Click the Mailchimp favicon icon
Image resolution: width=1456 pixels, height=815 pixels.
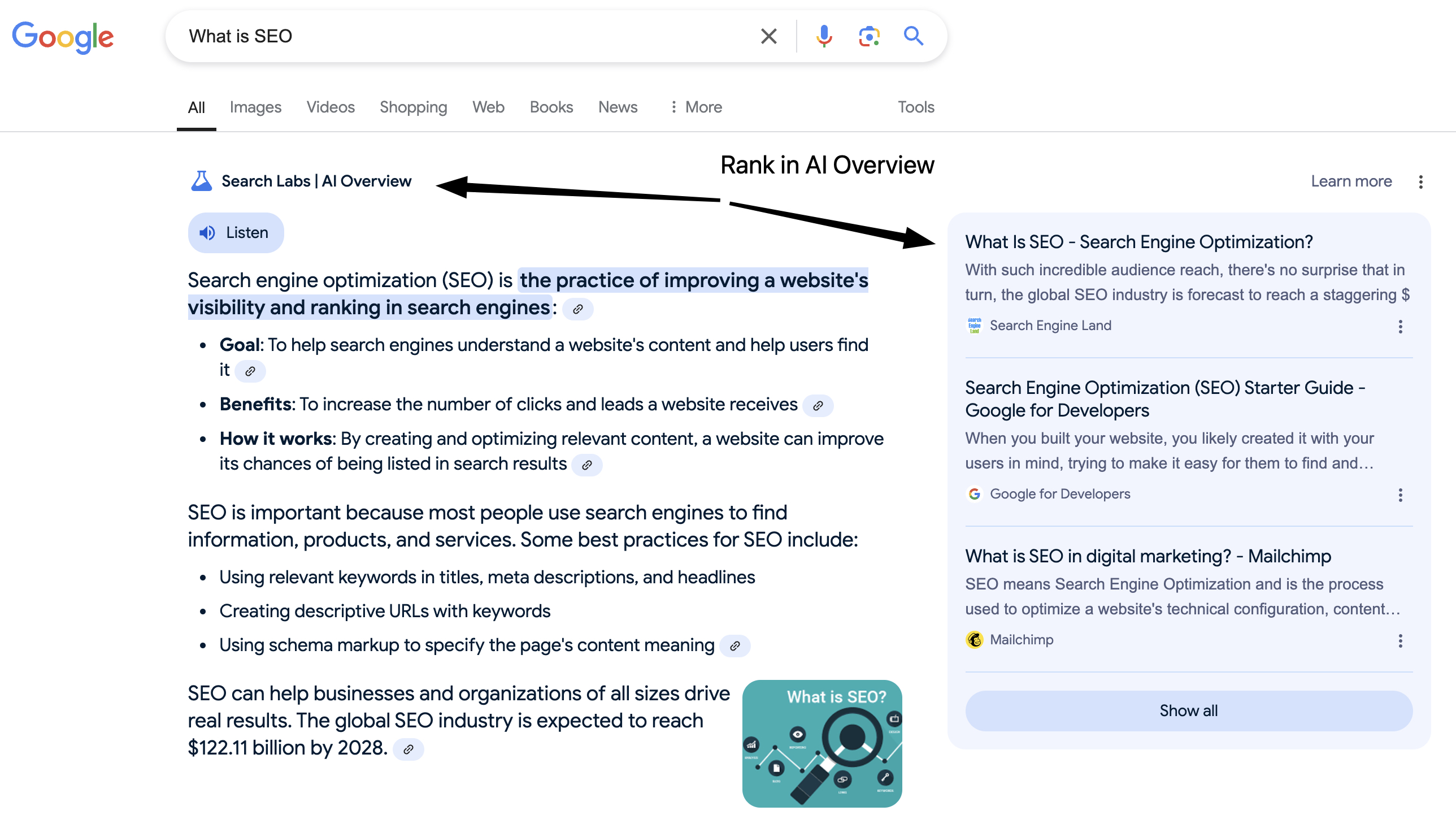point(975,640)
